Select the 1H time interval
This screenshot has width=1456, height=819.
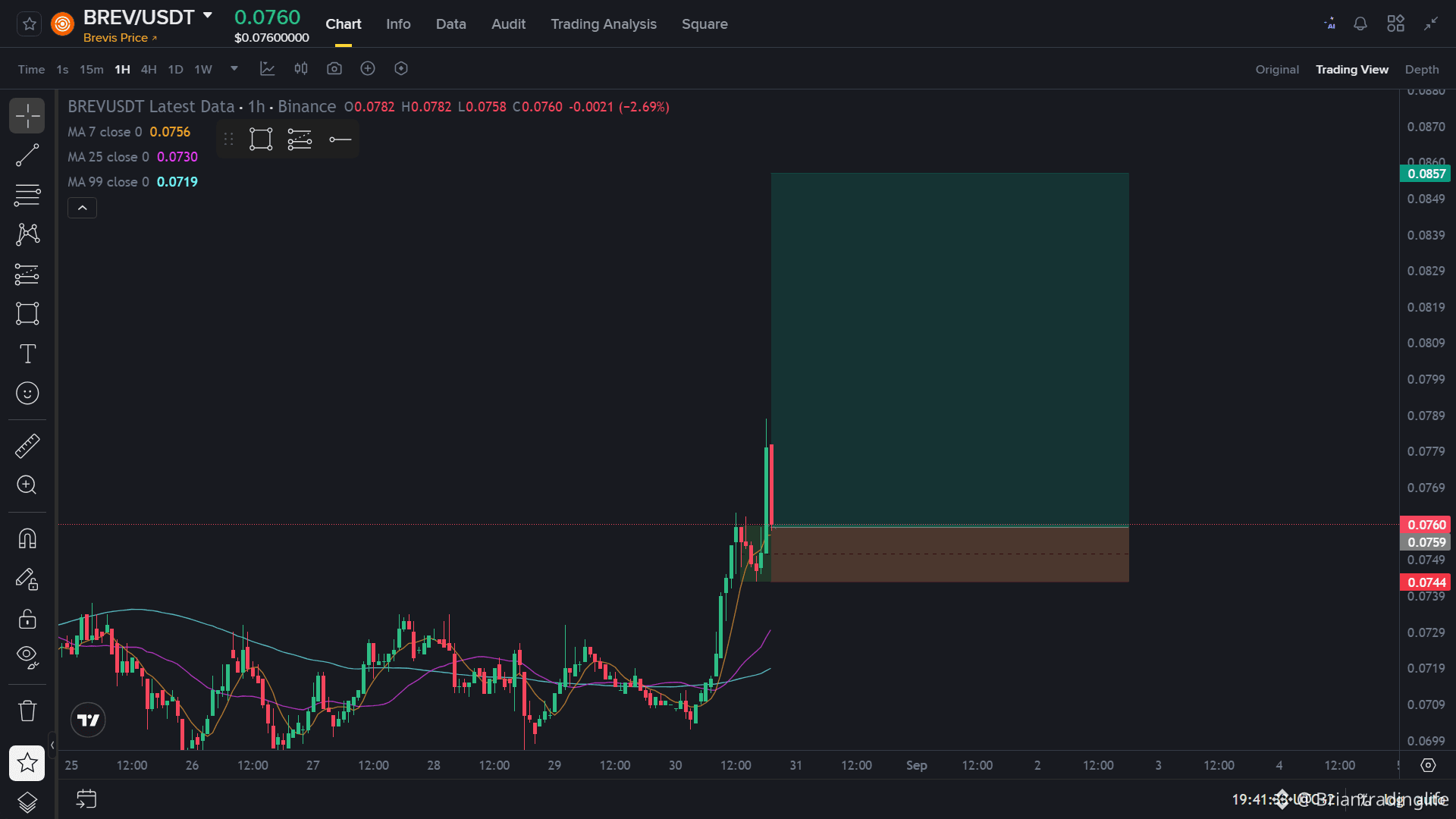(x=122, y=70)
